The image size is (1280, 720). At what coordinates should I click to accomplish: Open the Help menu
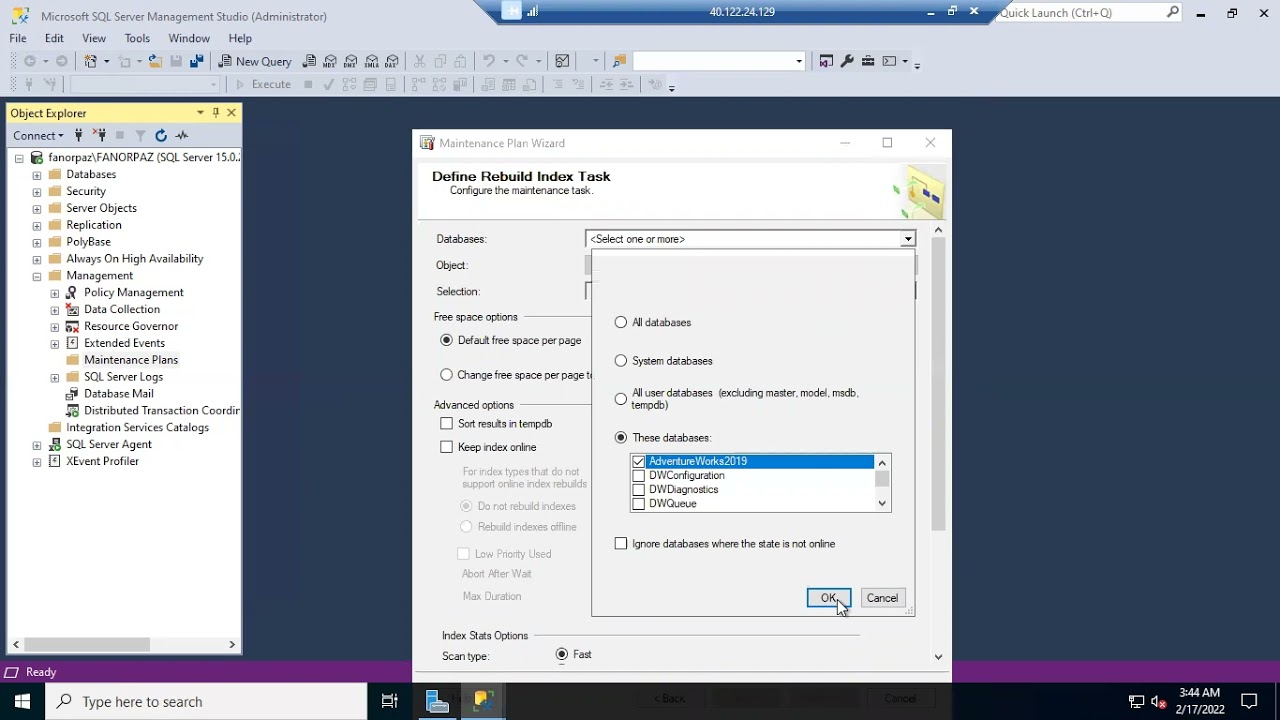tap(240, 38)
